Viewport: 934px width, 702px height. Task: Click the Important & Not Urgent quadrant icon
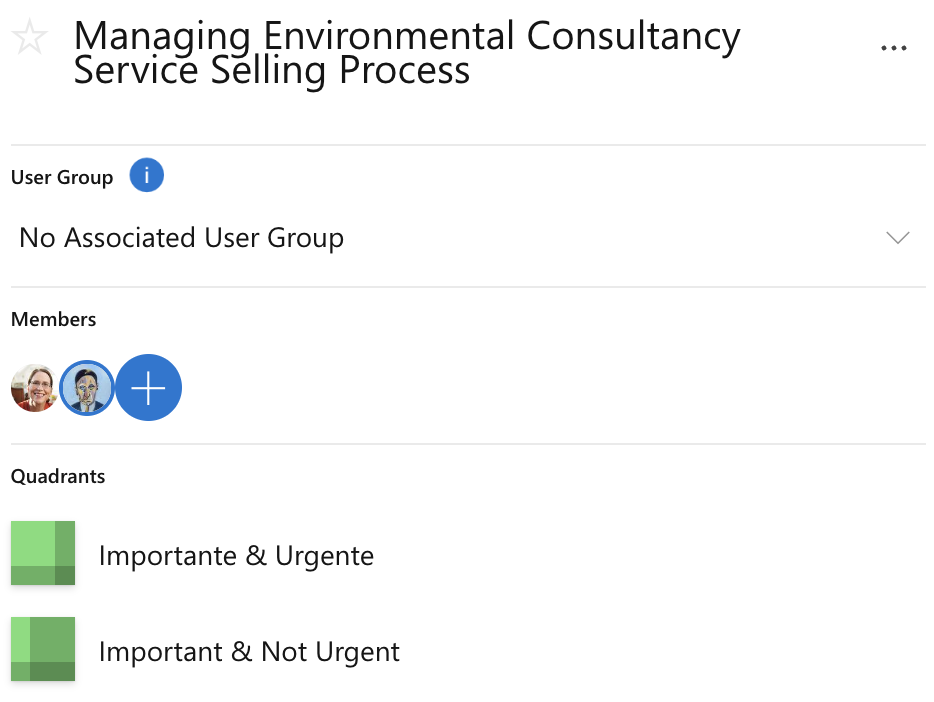pyautogui.click(x=43, y=649)
